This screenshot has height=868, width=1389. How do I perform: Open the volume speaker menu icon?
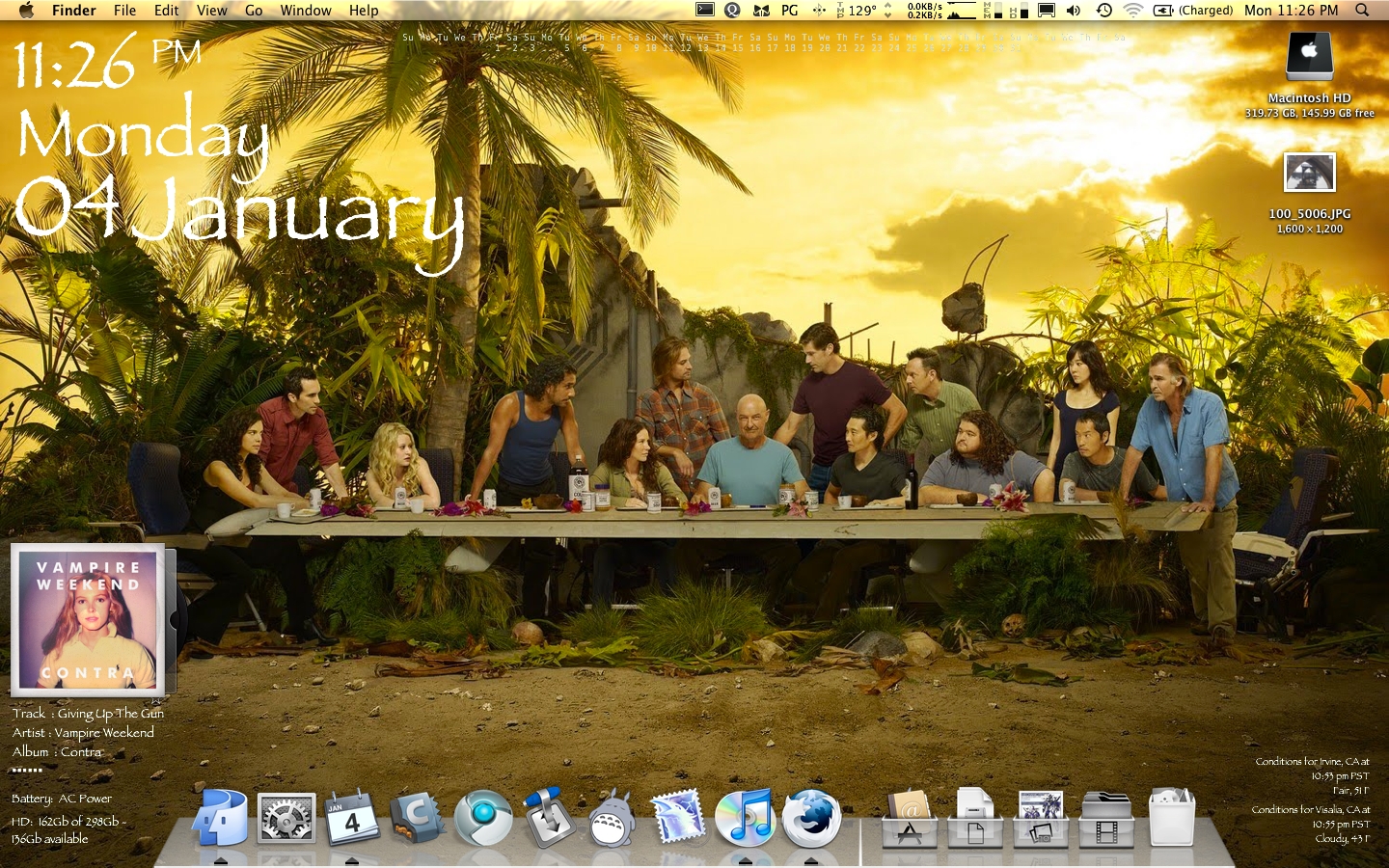point(1074,11)
